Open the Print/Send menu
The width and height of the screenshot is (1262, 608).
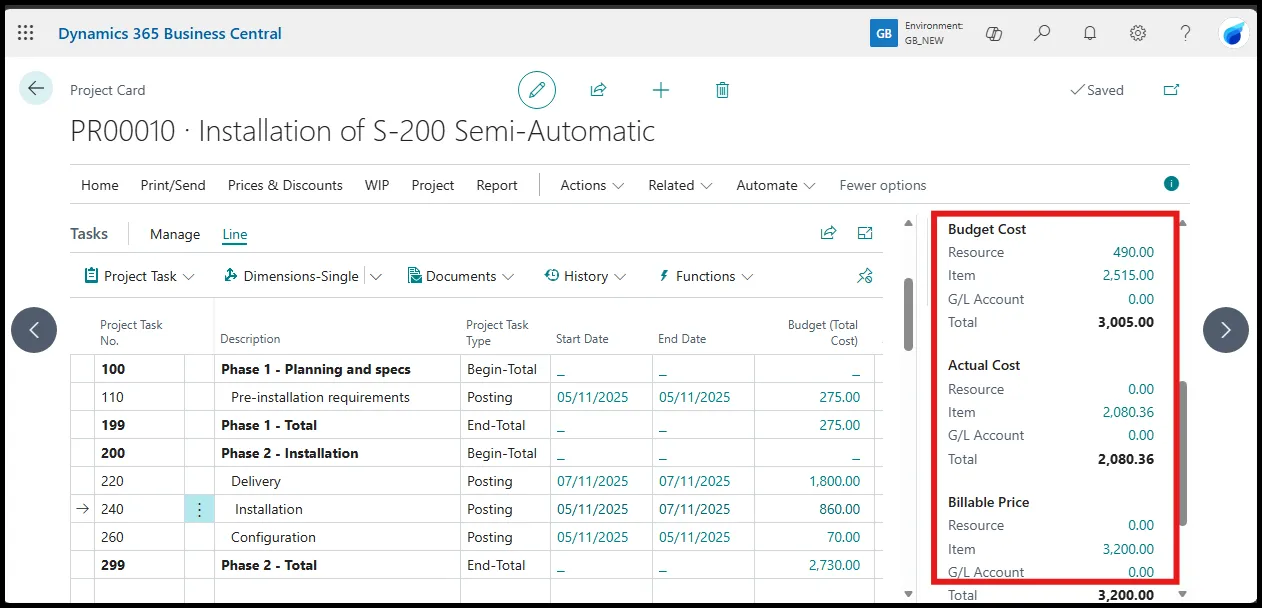coord(173,185)
